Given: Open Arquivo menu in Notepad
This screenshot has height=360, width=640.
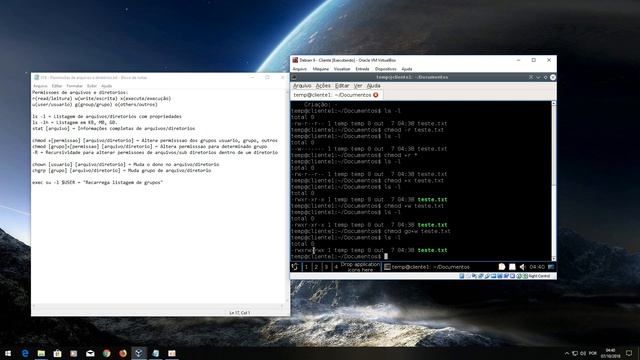Looking at the screenshot, I should click(x=40, y=86).
